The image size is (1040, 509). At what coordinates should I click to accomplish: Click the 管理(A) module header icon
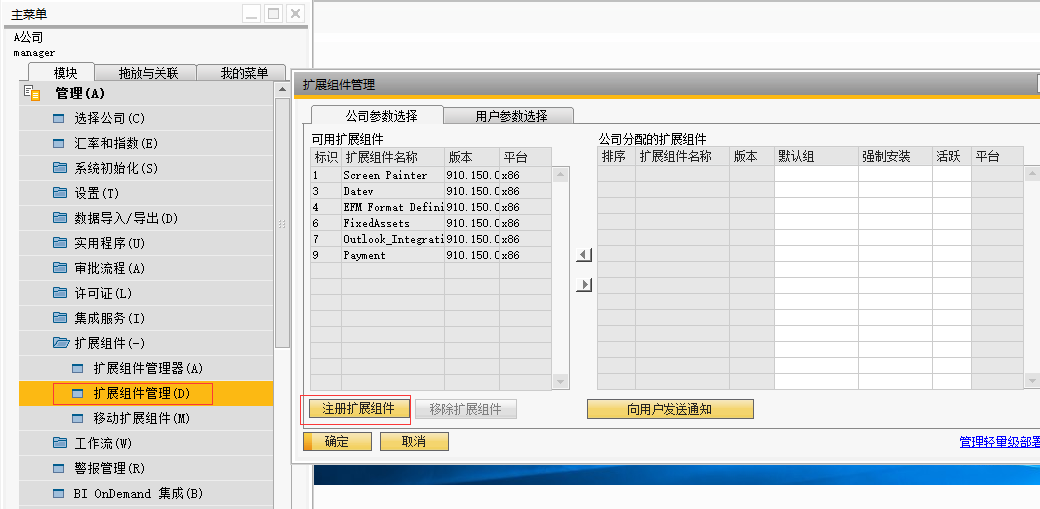coord(32,94)
